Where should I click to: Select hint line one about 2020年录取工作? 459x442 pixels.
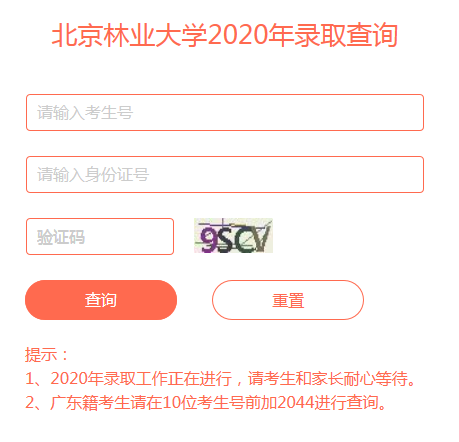[221, 379]
